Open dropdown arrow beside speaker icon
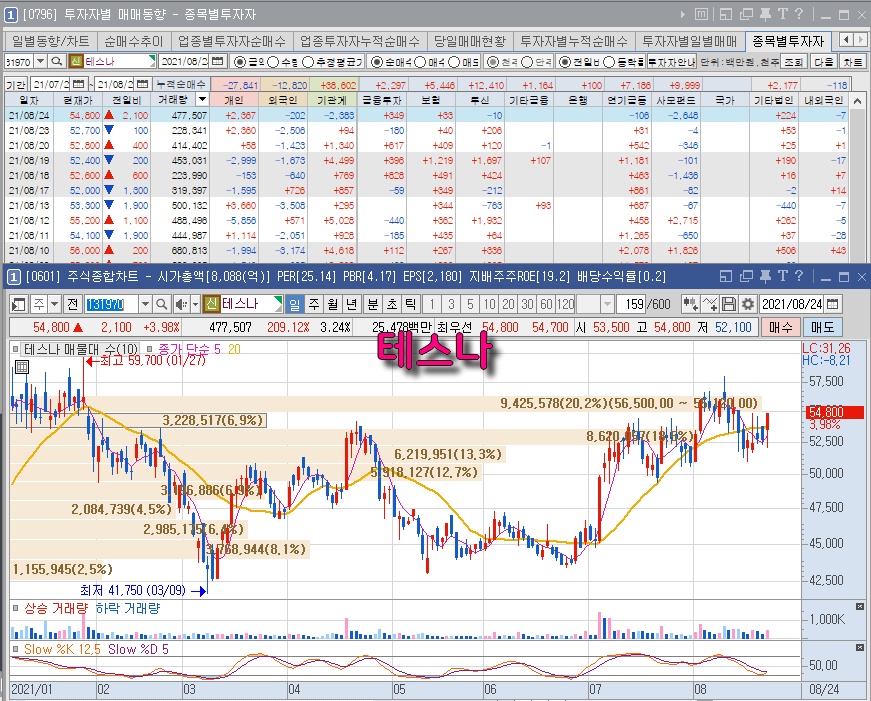This screenshot has width=871, height=701. coord(195,304)
